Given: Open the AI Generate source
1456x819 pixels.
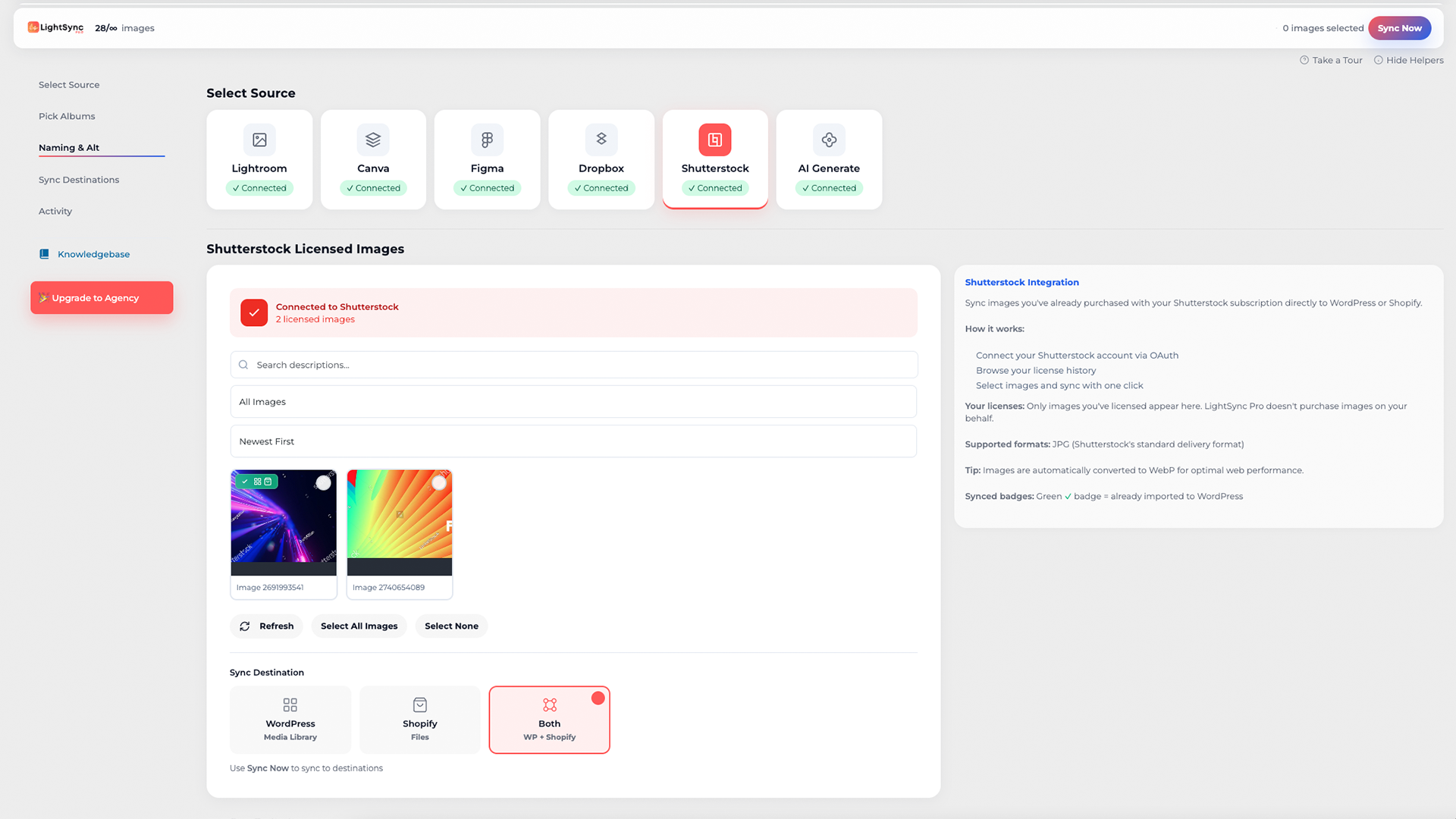Looking at the screenshot, I should [x=828, y=140].
